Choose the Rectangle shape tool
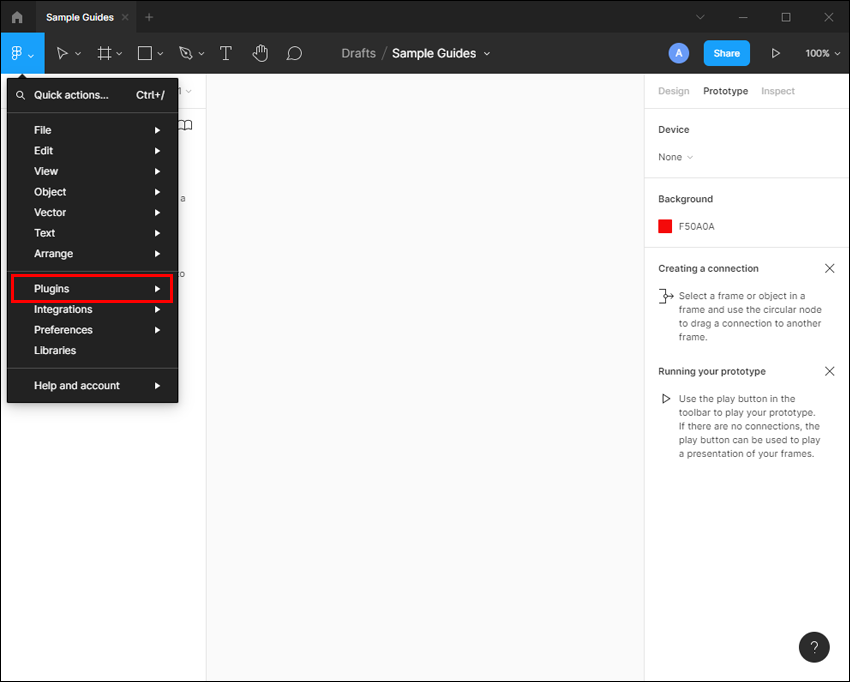850x682 pixels. pyautogui.click(x=145, y=53)
